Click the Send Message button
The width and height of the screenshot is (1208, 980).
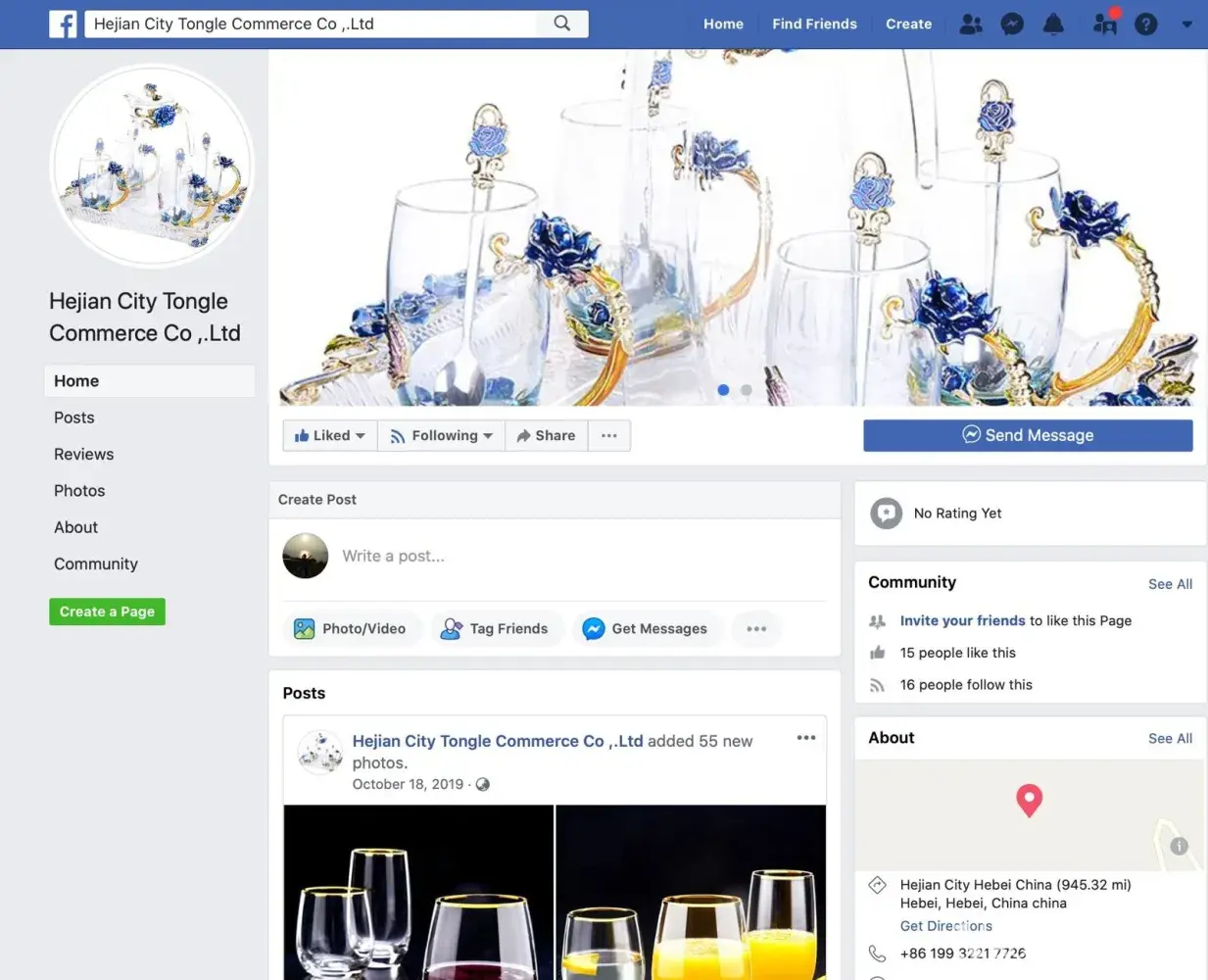click(x=1028, y=435)
